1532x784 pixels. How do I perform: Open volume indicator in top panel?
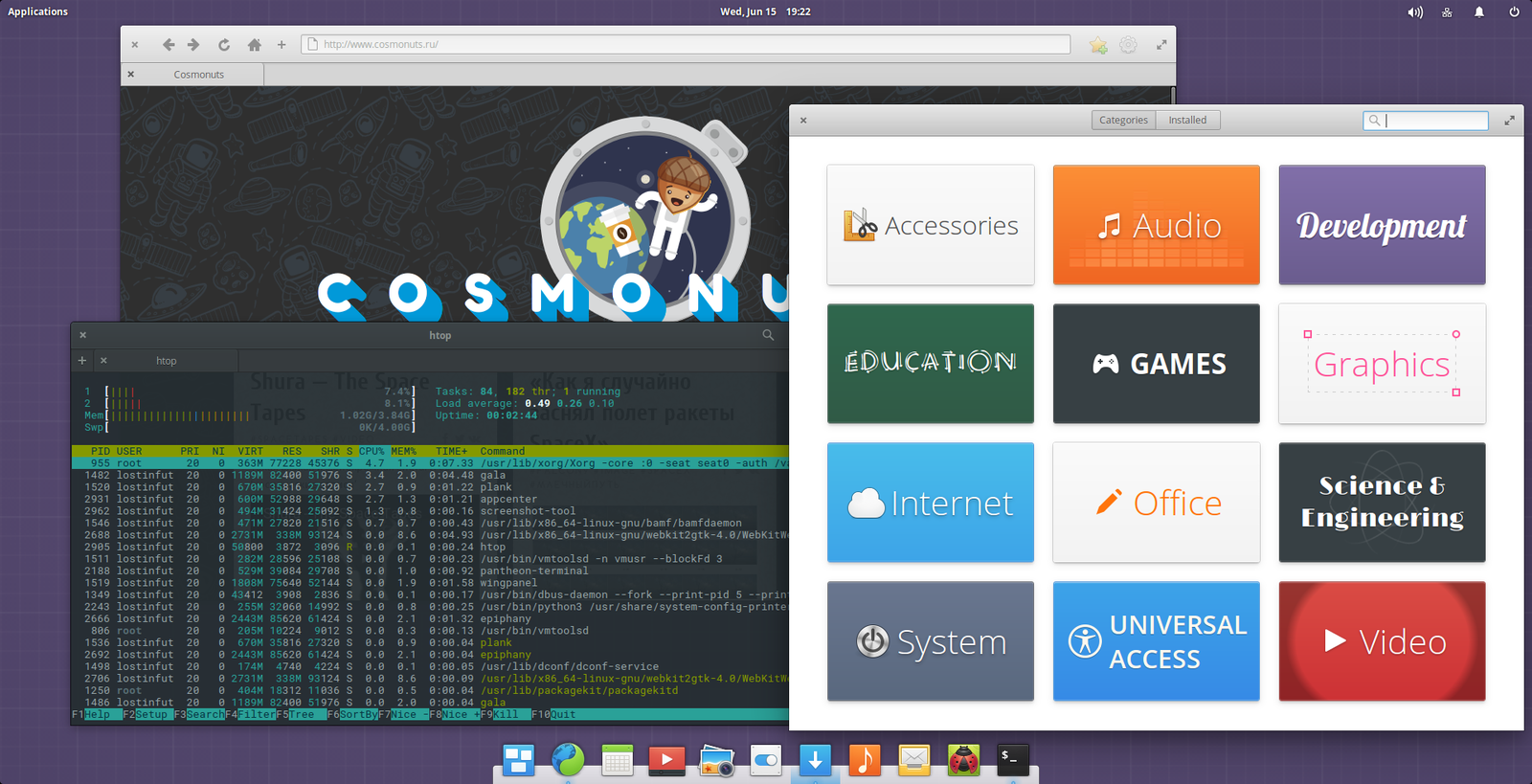[x=1414, y=12]
